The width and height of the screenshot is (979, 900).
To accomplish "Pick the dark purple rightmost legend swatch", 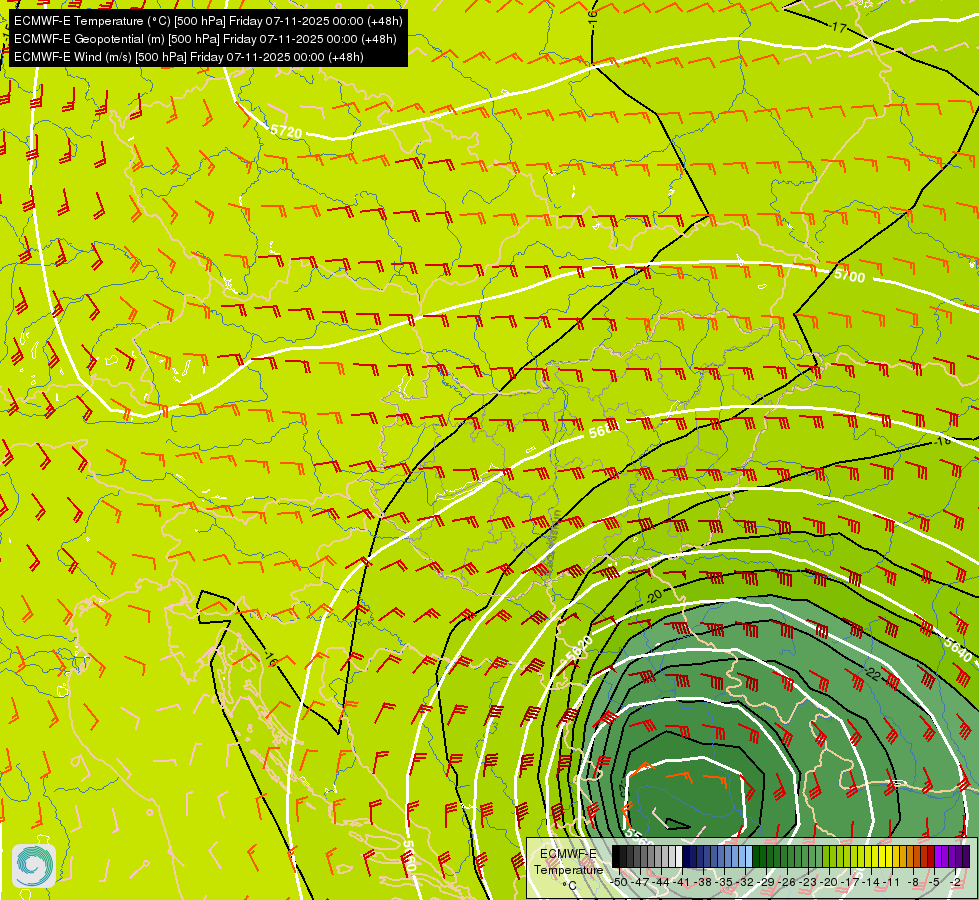I will click(x=966, y=857).
